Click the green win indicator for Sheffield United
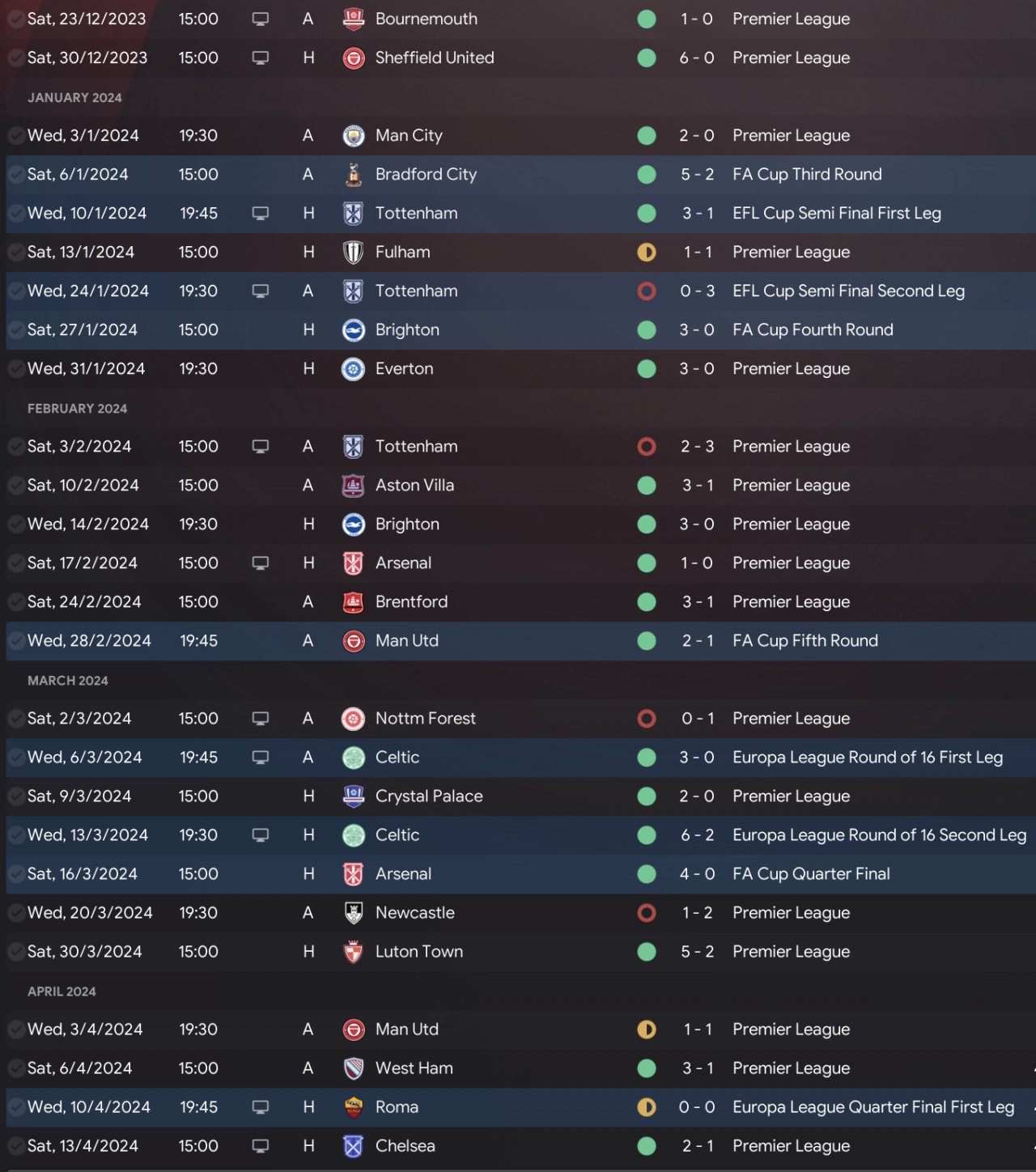 [x=647, y=57]
